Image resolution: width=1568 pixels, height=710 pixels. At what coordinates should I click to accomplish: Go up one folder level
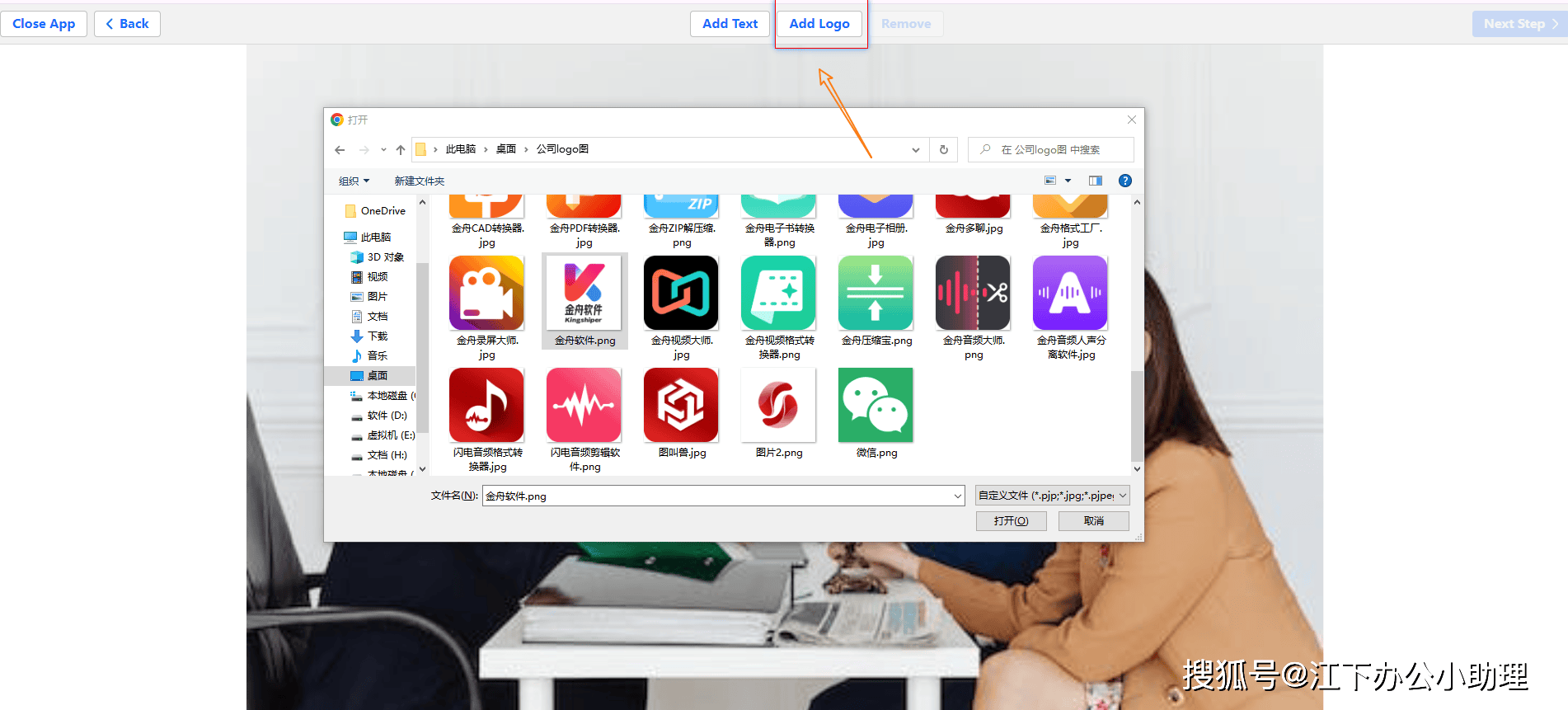401,150
